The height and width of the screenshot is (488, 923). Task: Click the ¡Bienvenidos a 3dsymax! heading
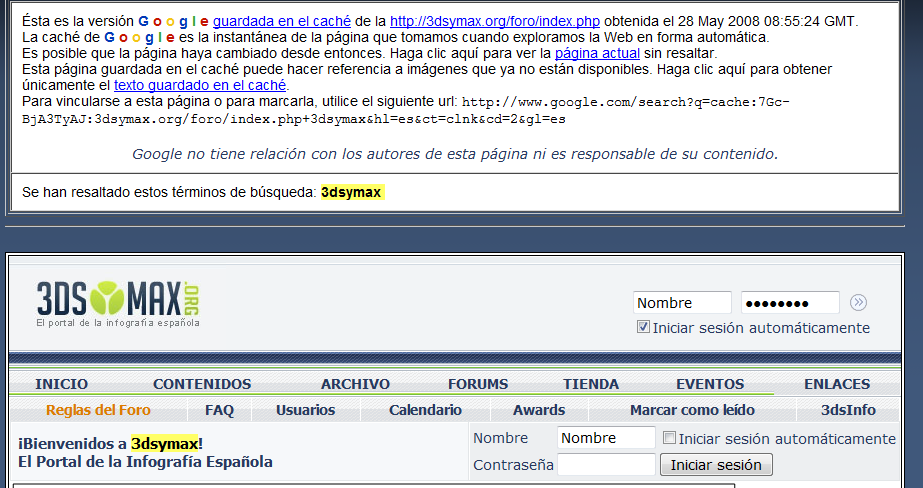tap(111, 443)
